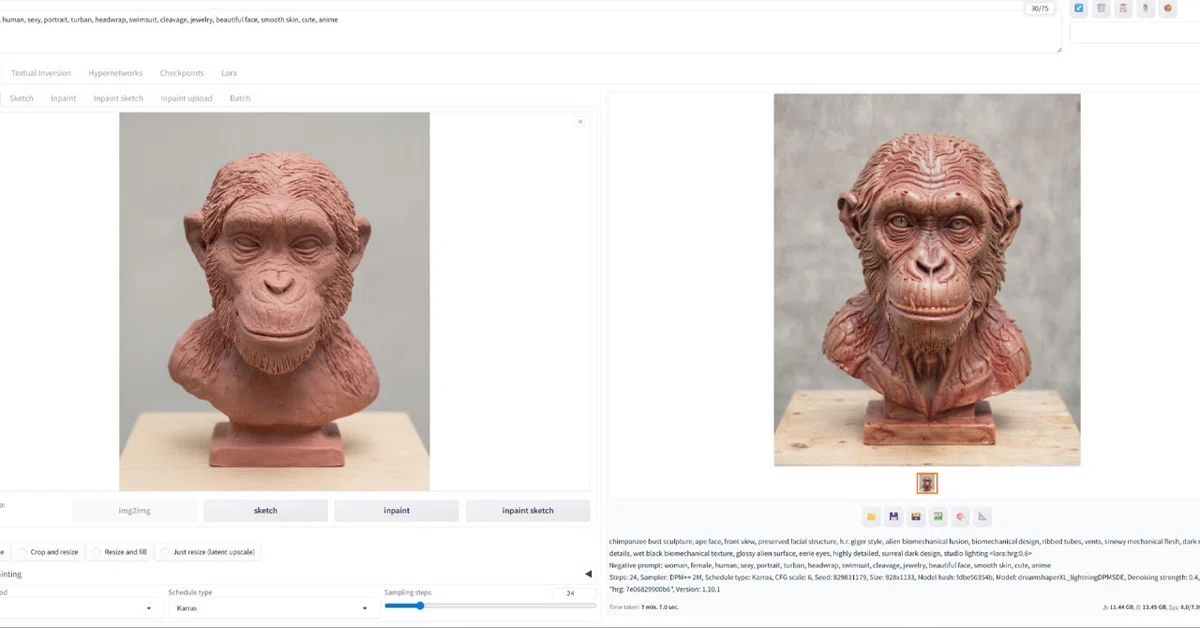Click the 30/75 token counter
Image resolution: width=1200 pixels, height=628 pixels.
pos(1038,8)
